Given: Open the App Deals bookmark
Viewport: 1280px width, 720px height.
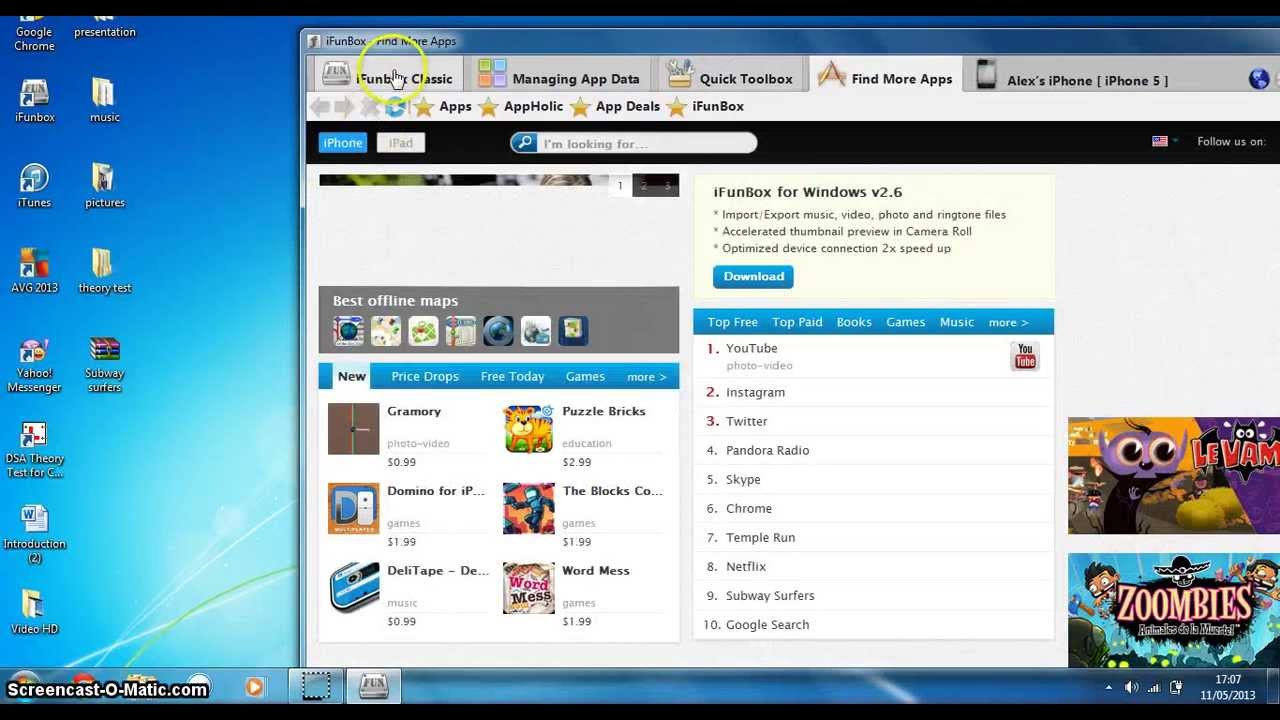Looking at the screenshot, I should click(616, 106).
